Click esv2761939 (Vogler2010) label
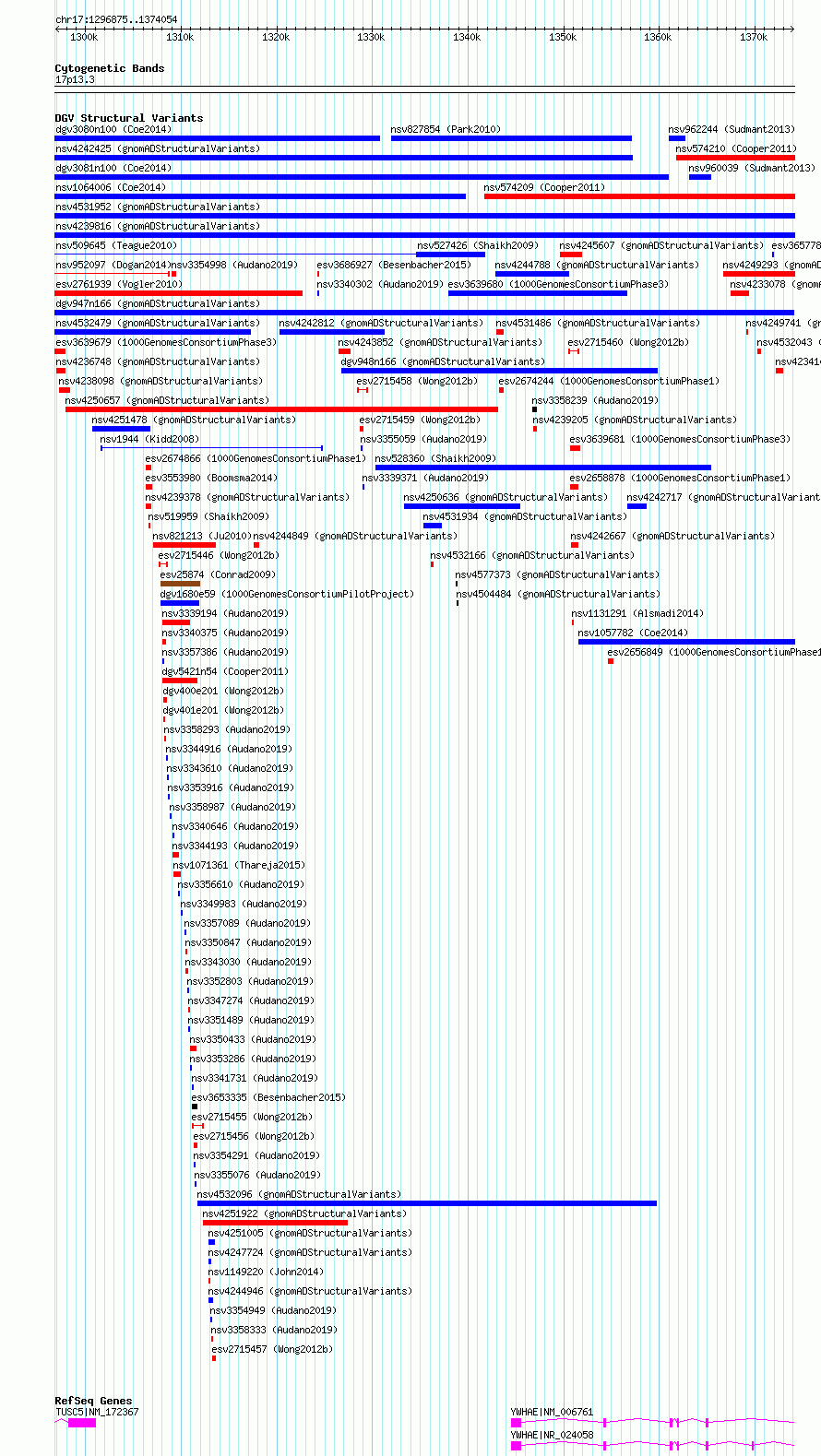 [119, 284]
